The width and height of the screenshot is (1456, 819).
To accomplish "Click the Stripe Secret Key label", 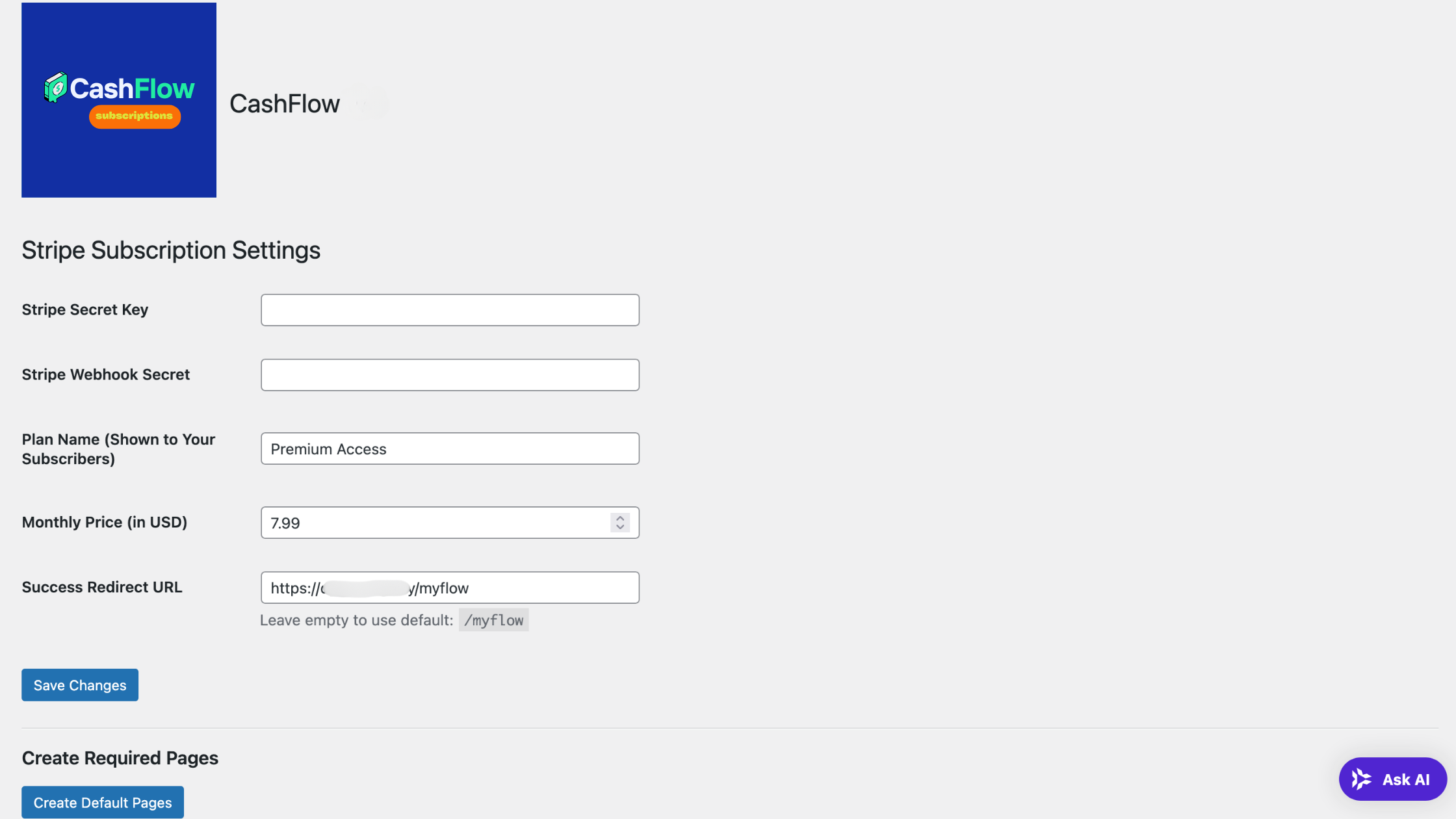I will [x=85, y=309].
